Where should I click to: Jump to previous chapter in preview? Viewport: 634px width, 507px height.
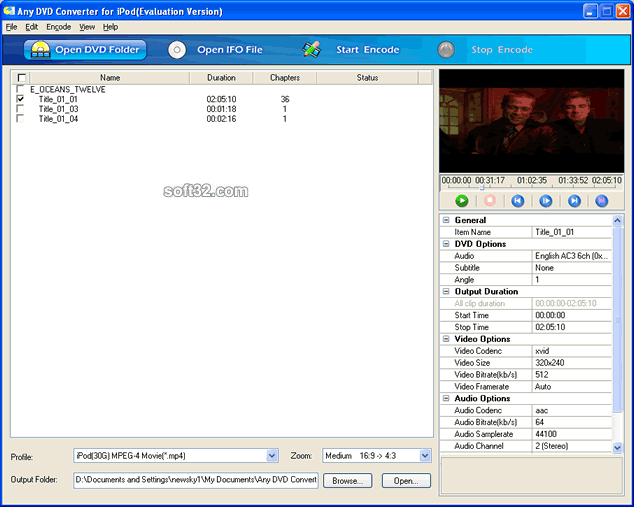[x=518, y=201]
